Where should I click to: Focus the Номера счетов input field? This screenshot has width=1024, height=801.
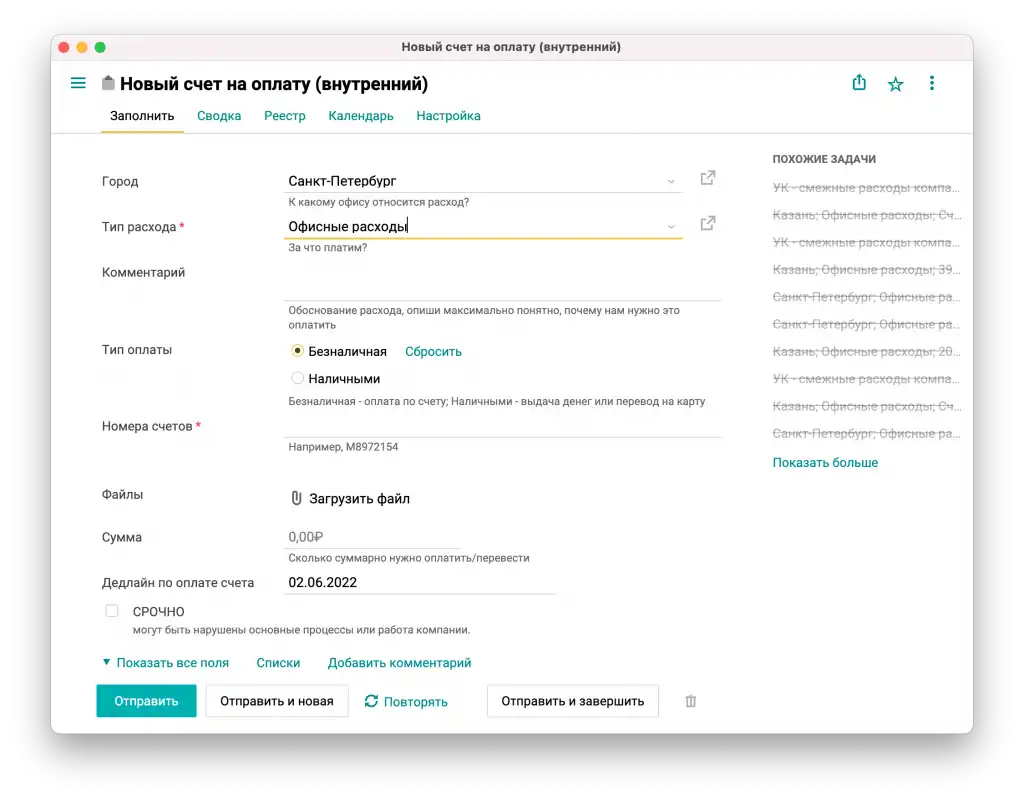click(503, 426)
